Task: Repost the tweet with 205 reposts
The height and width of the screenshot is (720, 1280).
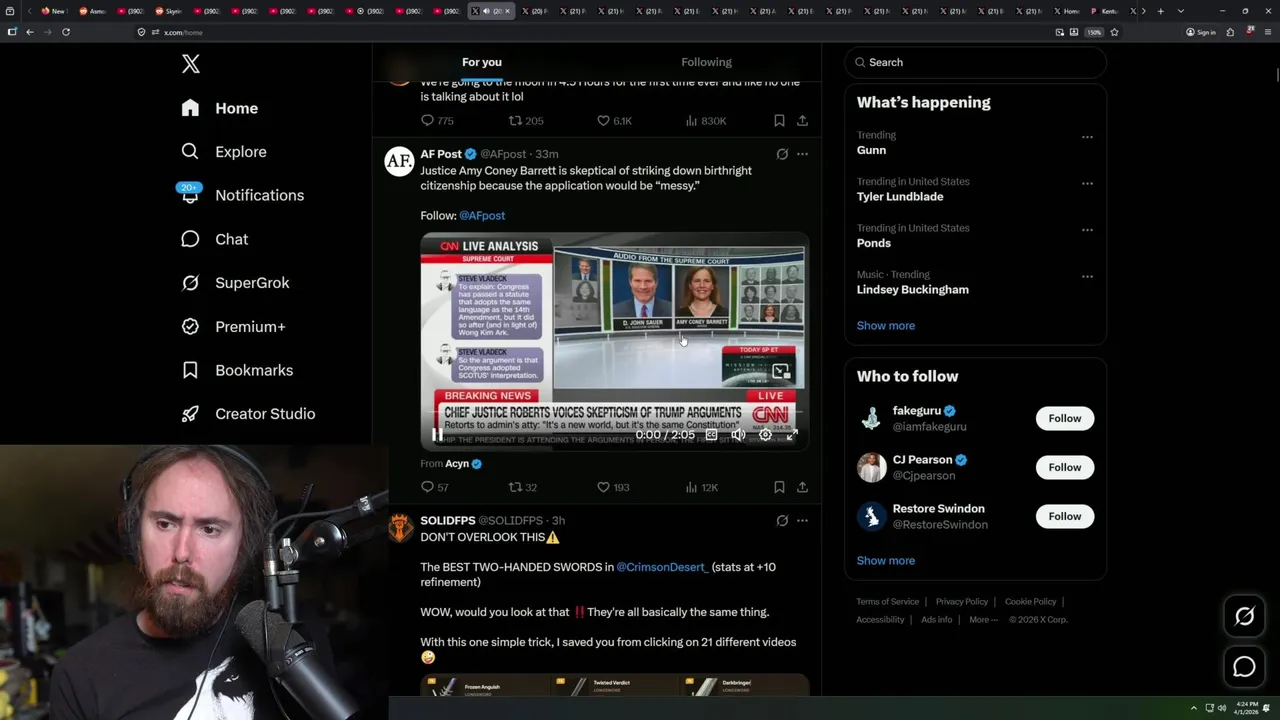Action: coord(526,121)
